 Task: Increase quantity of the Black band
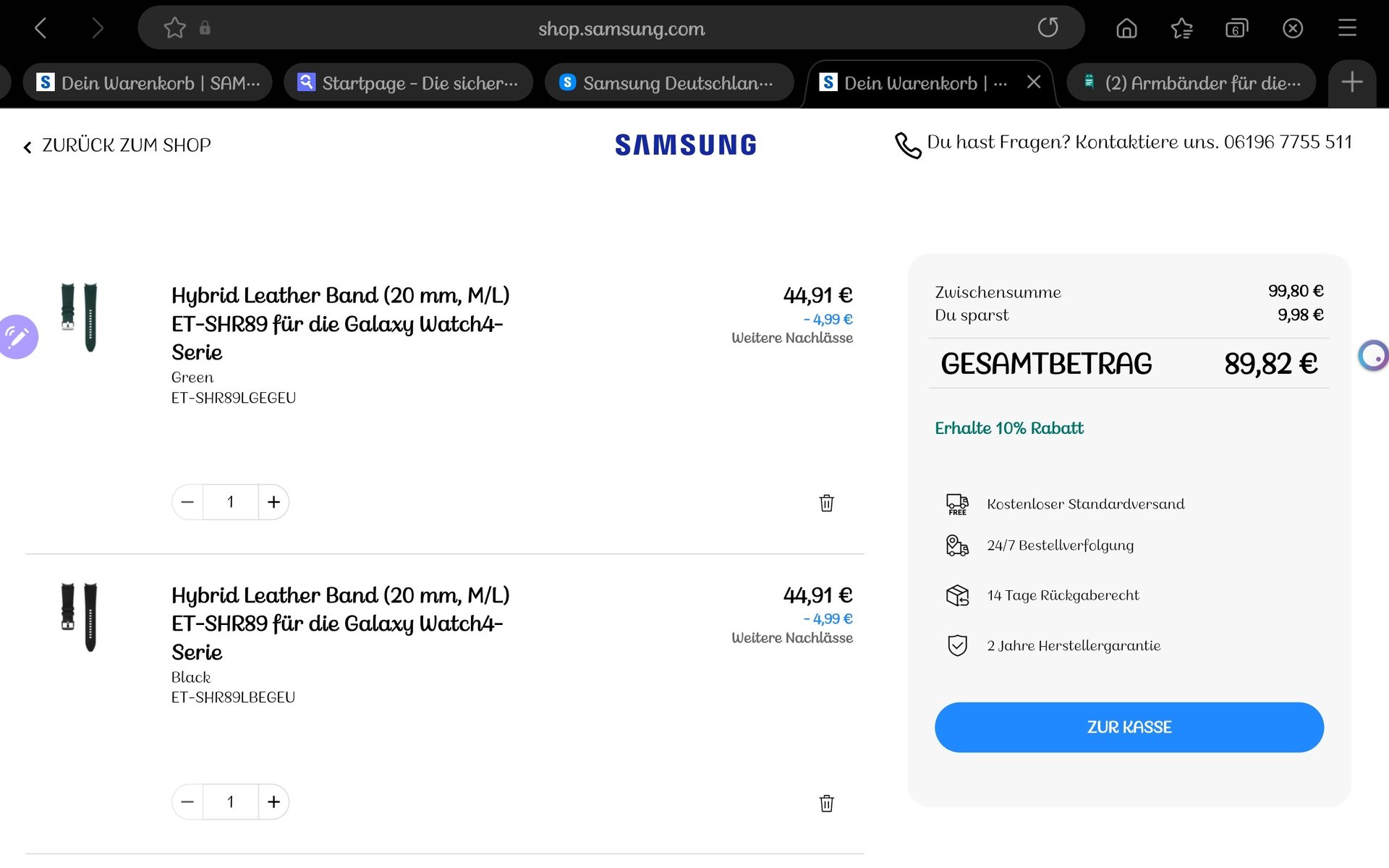(273, 801)
